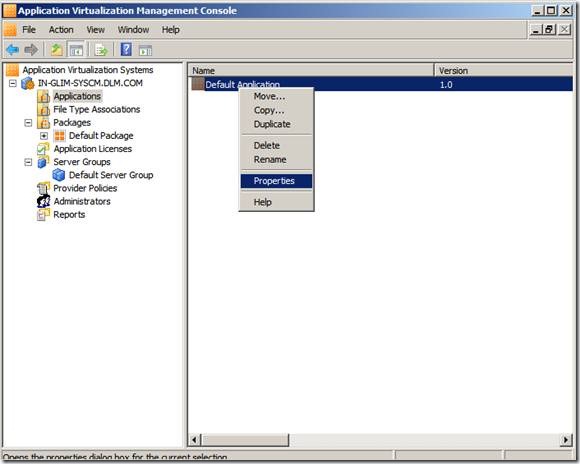The width and height of the screenshot is (580, 464).
Task: Click the Default Application row icon
Action: (198, 84)
